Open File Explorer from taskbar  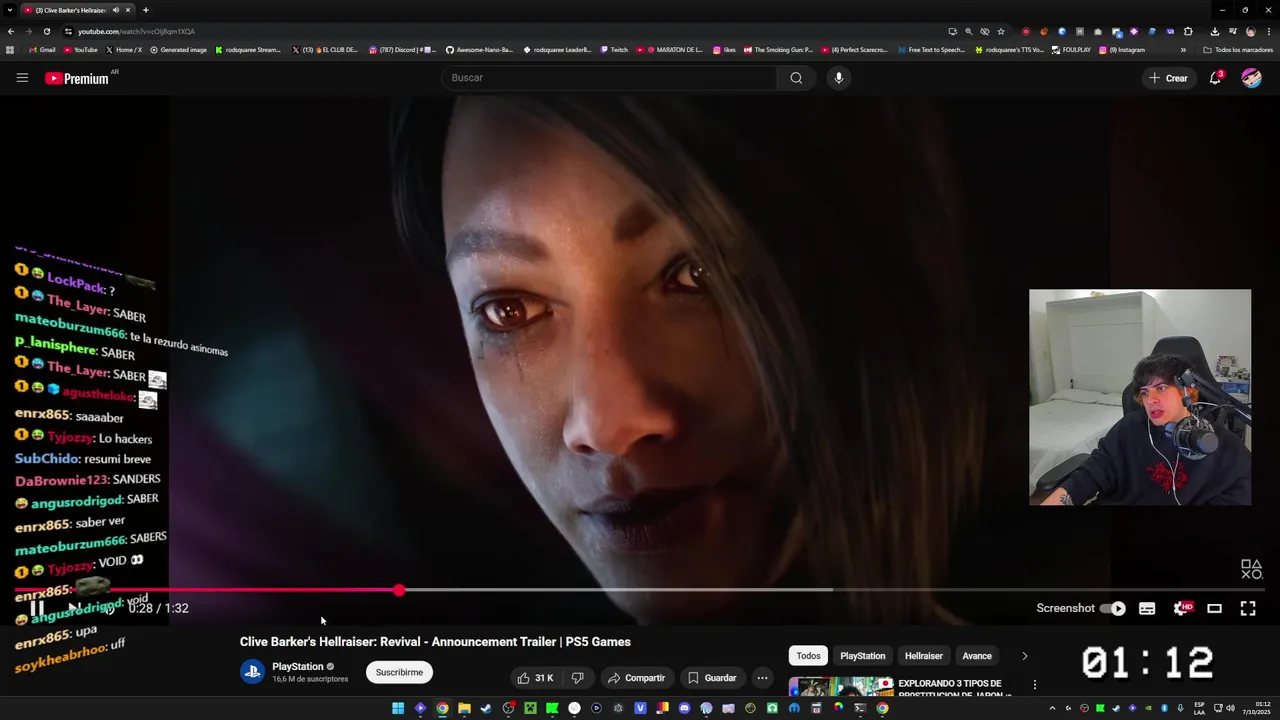point(464,708)
